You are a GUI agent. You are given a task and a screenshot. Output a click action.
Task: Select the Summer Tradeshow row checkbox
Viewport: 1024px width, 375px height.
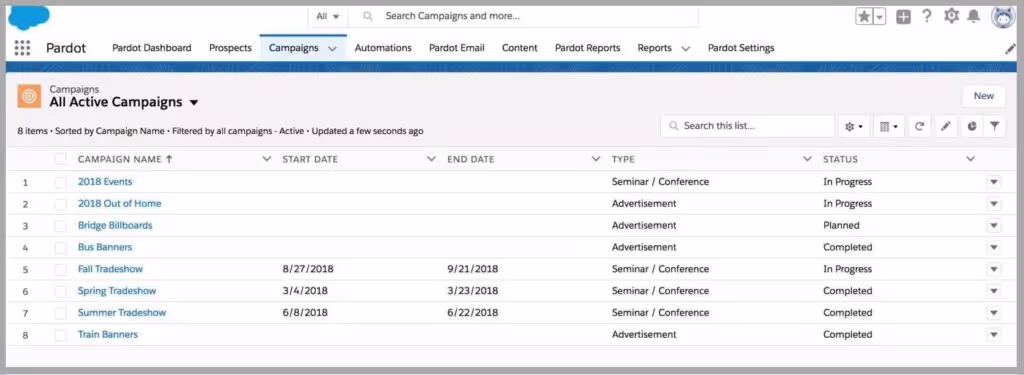pyautogui.click(x=60, y=313)
